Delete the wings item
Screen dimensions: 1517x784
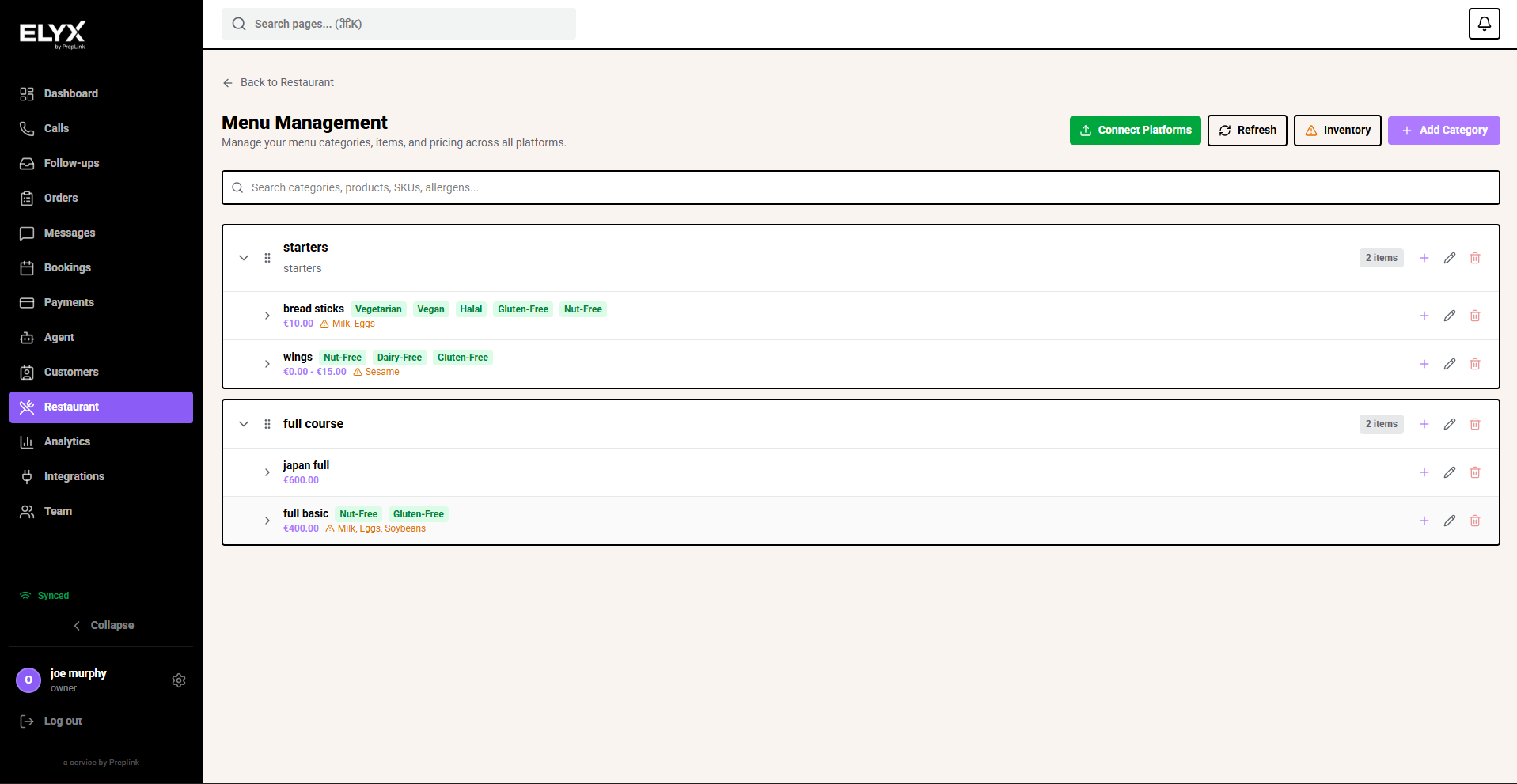click(x=1474, y=364)
